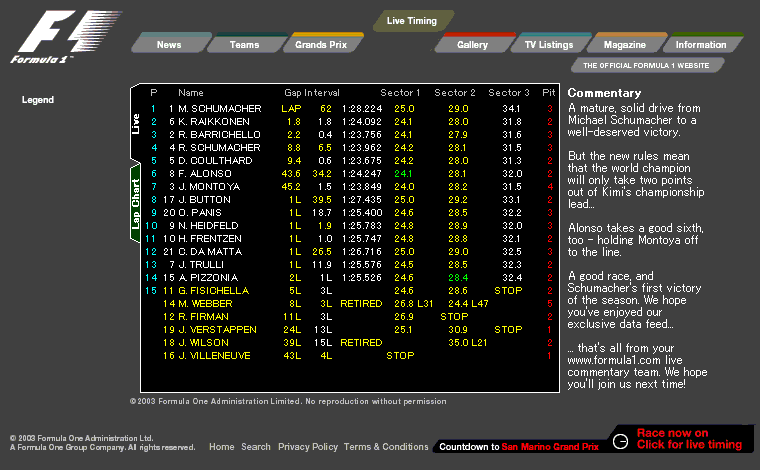Click the Formula 1 logo
Screen dimensions: 760x470
pyautogui.click(x=65, y=37)
